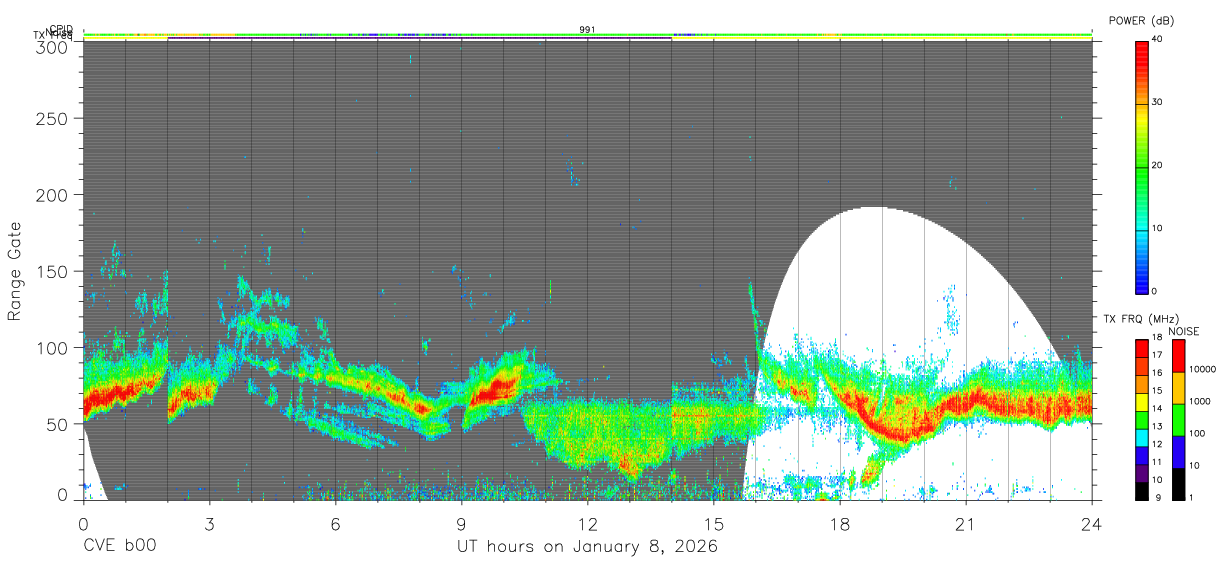Image resolution: width=1228 pixels, height=567 pixels.
Task: Click the 'Range Gate' y-axis label
Action: pos(15,272)
